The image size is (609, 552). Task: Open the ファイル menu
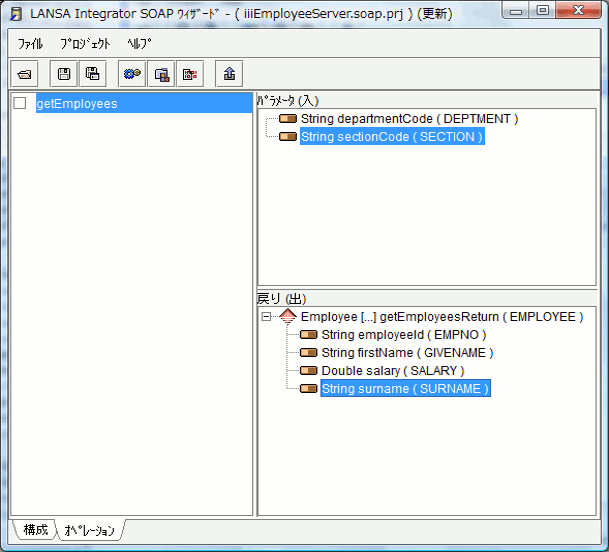pyautogui.click(x=30, y=44)
